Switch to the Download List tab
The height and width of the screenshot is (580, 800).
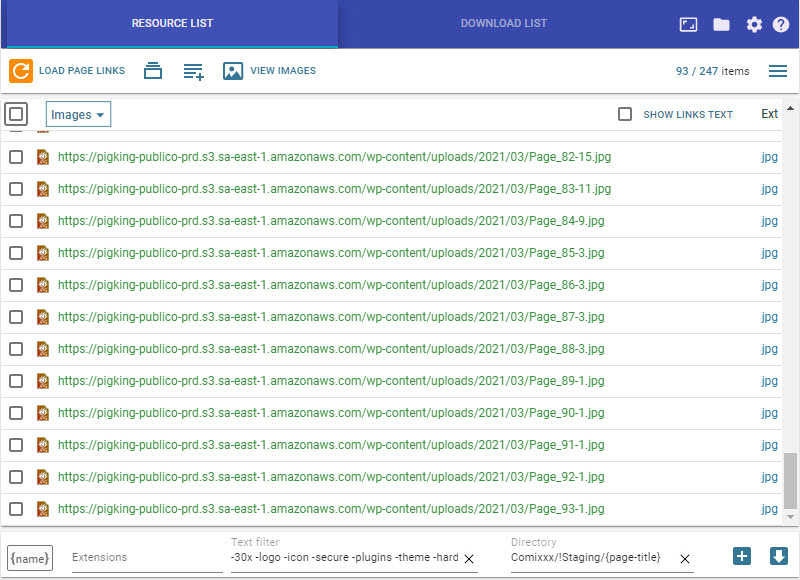click(503, 24)
